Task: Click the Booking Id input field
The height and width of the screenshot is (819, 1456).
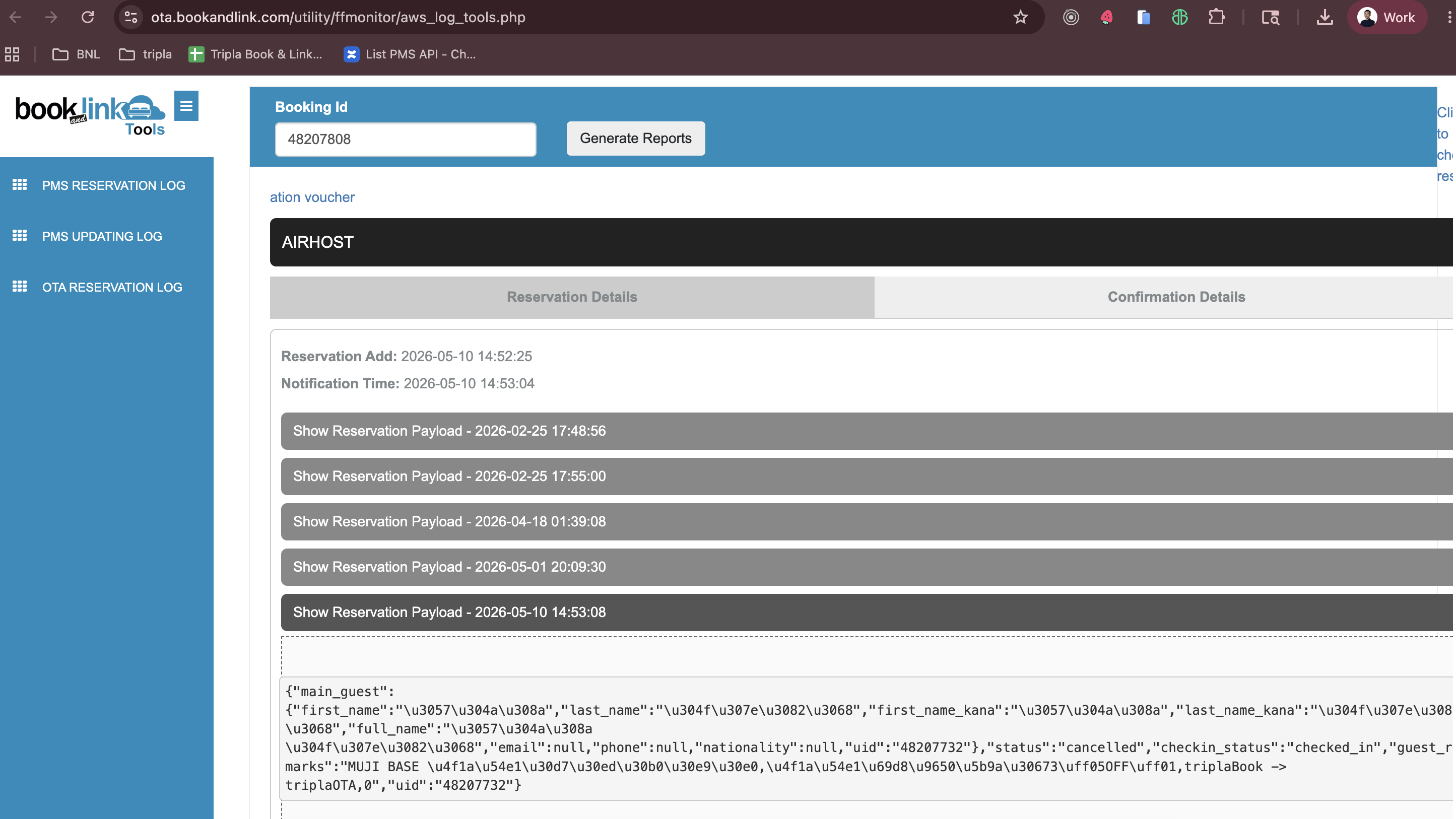Action: (x=405, y=139)
